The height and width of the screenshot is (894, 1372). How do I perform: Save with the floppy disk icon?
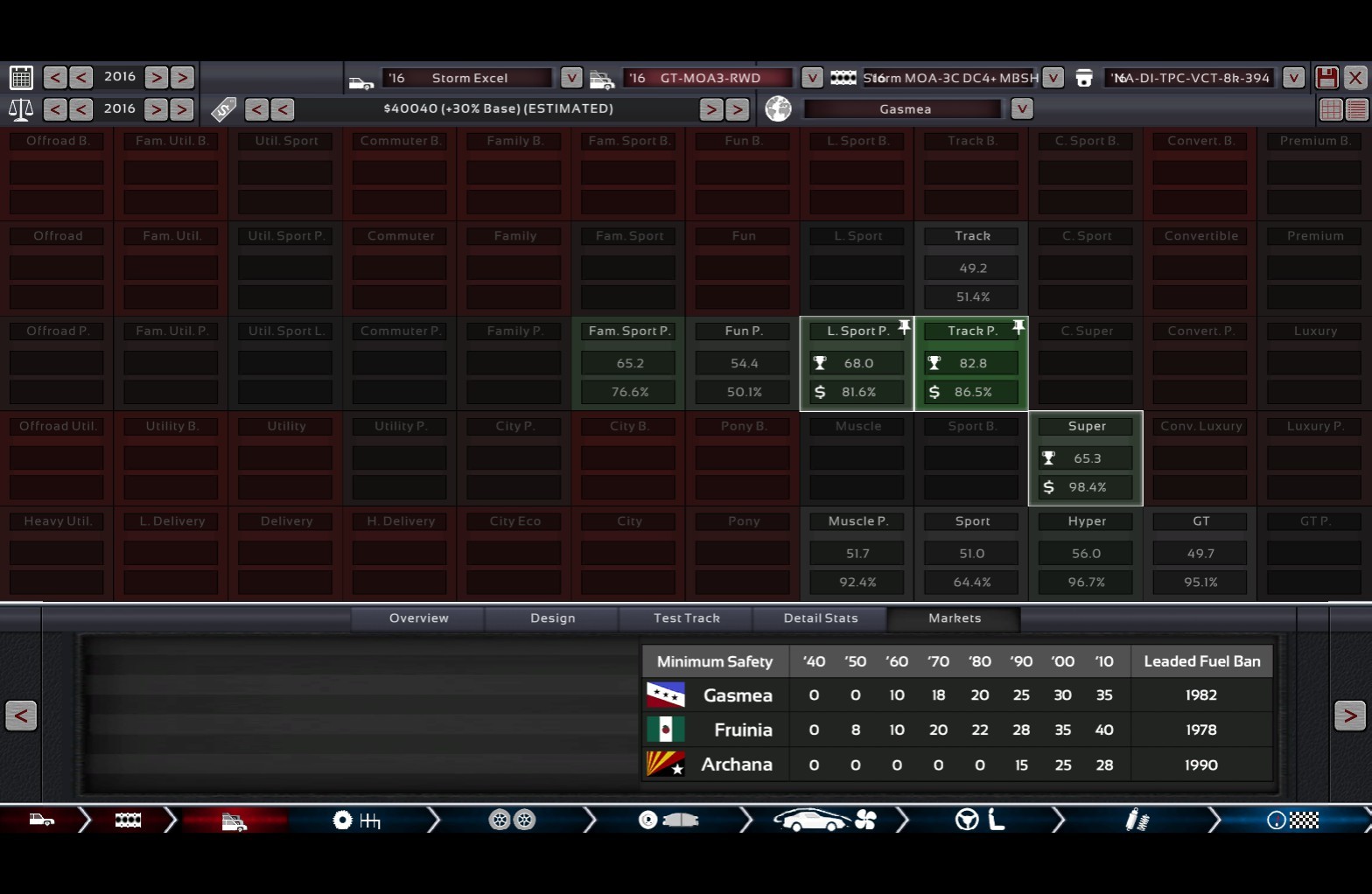pyautogui.click(x=1326, y=78)
